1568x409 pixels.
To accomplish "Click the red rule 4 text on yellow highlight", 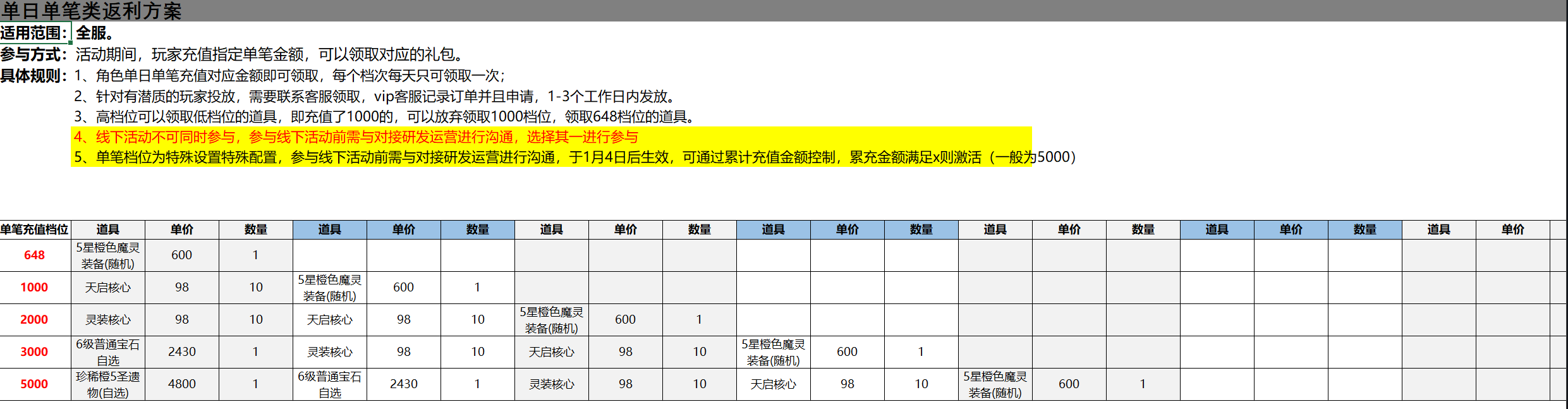I will [x=356, y=137].
